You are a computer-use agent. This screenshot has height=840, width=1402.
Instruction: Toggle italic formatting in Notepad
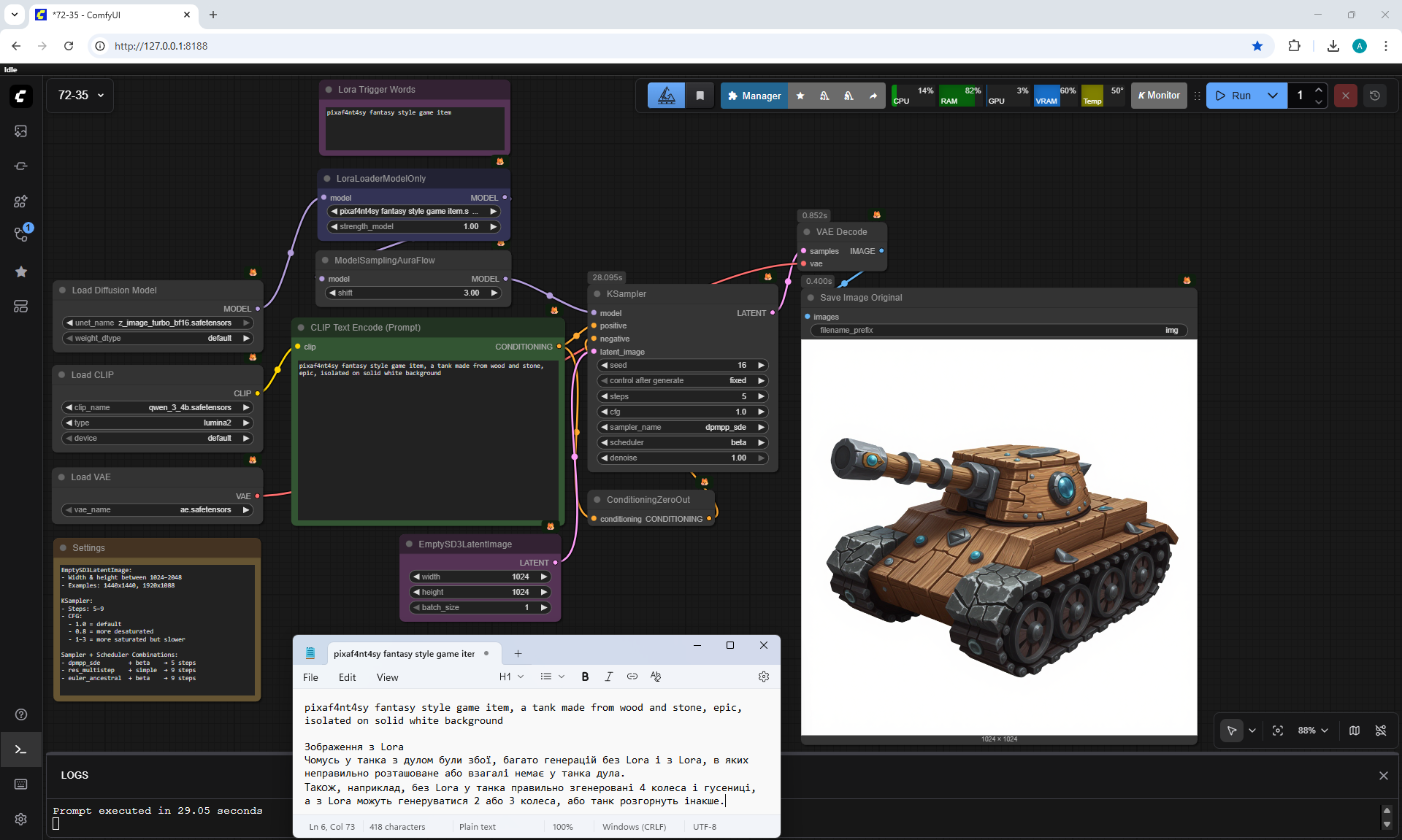[x=608, y=677]
